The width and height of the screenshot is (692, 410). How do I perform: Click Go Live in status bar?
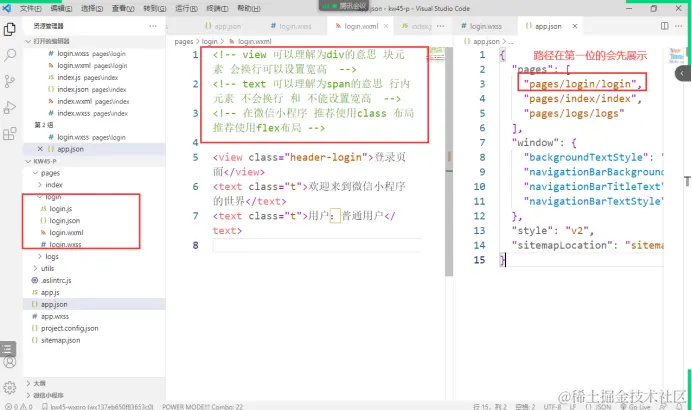pyautogui.click(x=635, y=406)
